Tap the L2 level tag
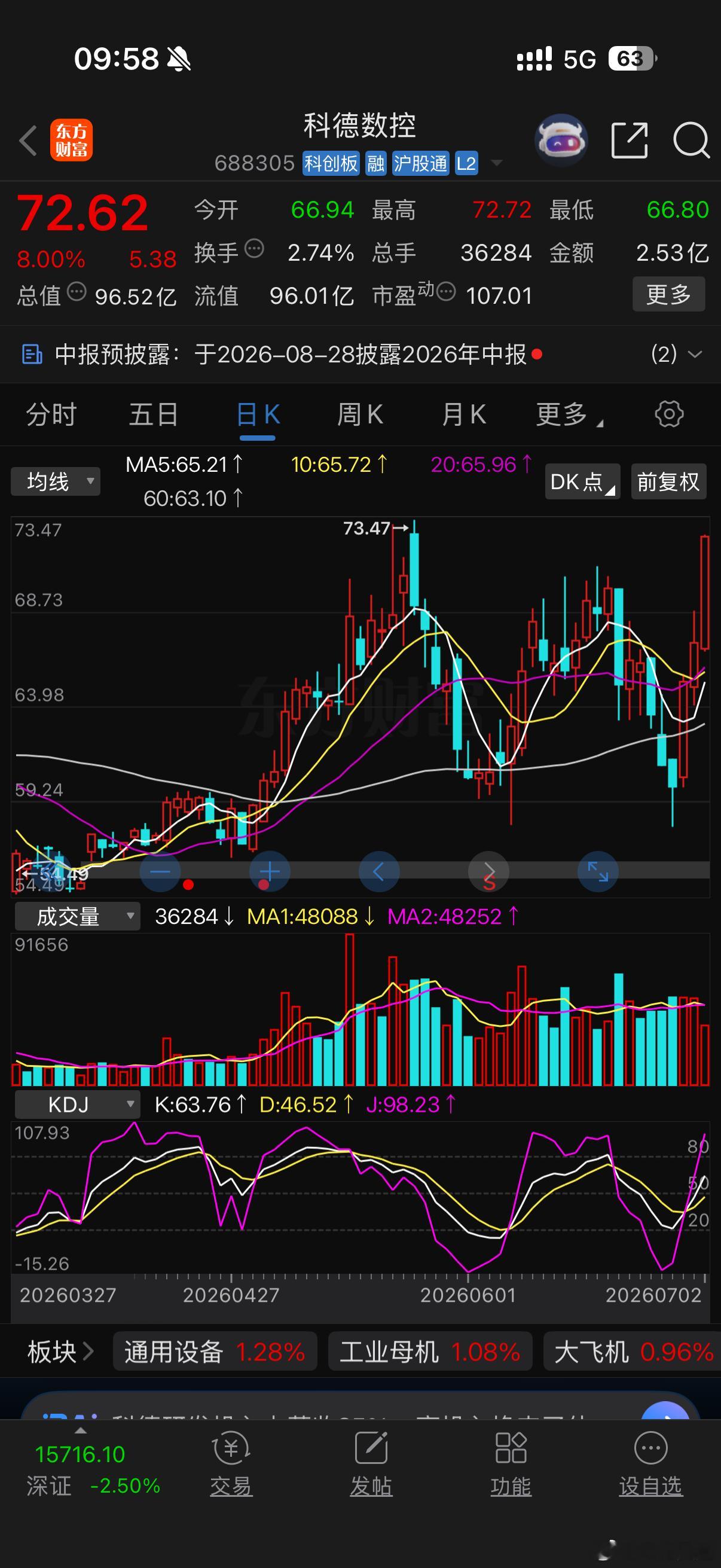The width and height of the screenshot is (721, 1568). tap(466, 163)
